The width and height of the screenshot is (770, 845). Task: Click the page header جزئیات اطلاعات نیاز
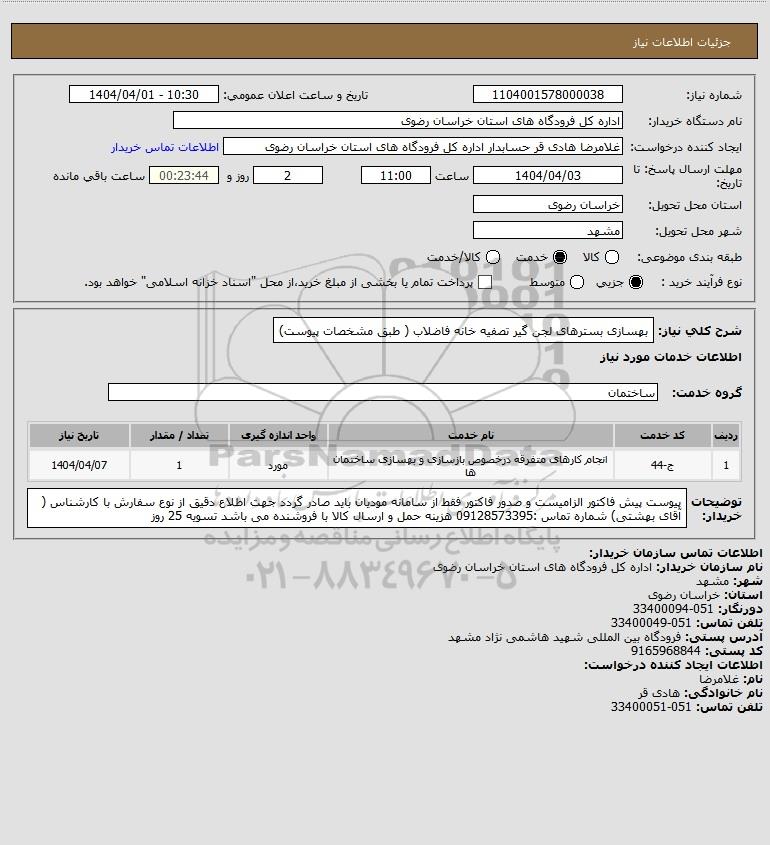(x=682, y=42)
